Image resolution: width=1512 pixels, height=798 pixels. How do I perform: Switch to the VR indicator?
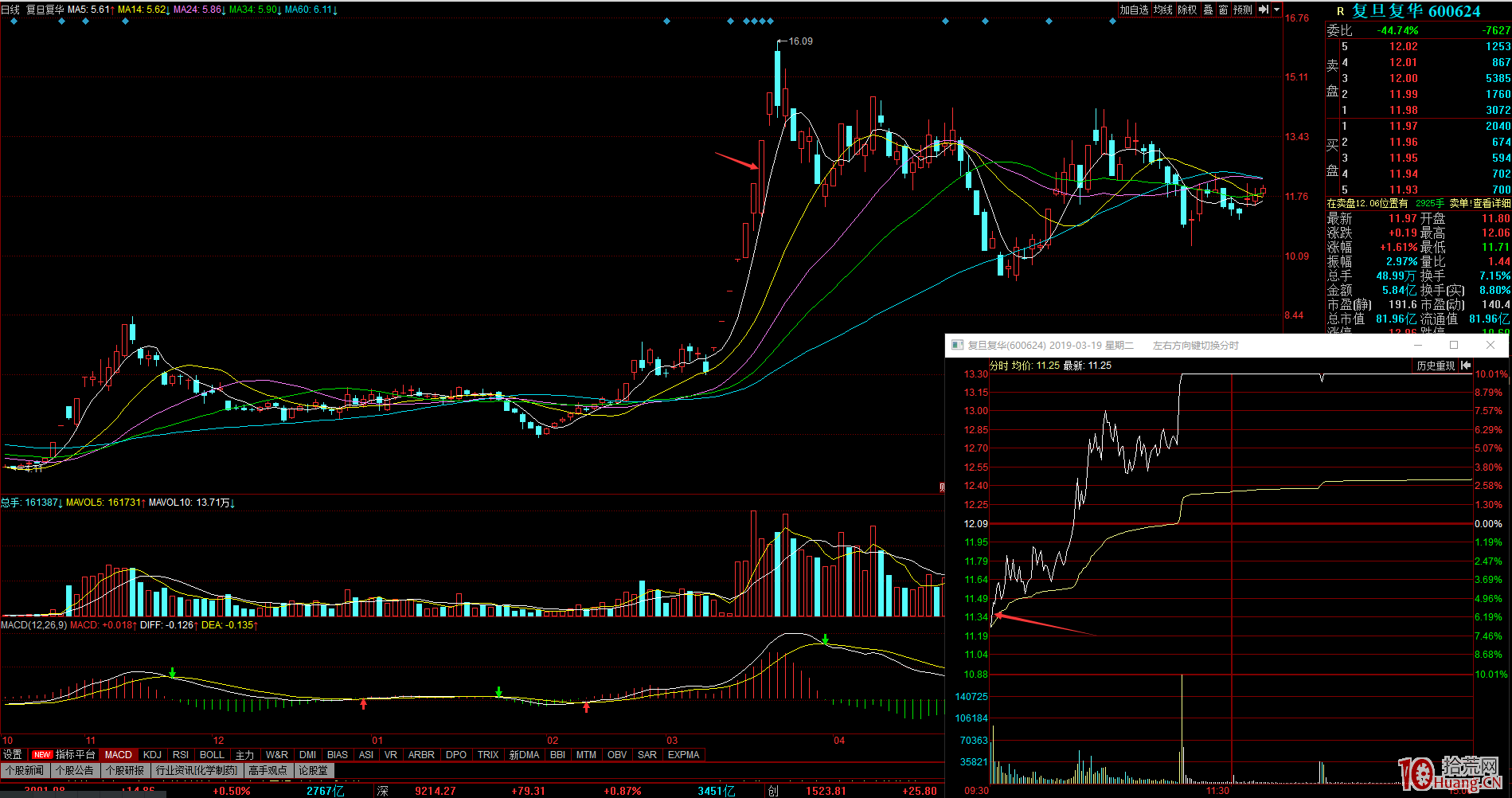(391, 754)
